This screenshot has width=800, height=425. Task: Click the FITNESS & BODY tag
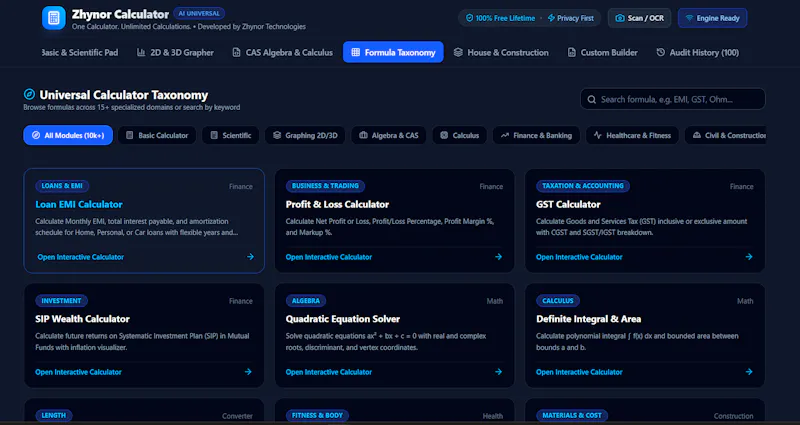point(317,415)
